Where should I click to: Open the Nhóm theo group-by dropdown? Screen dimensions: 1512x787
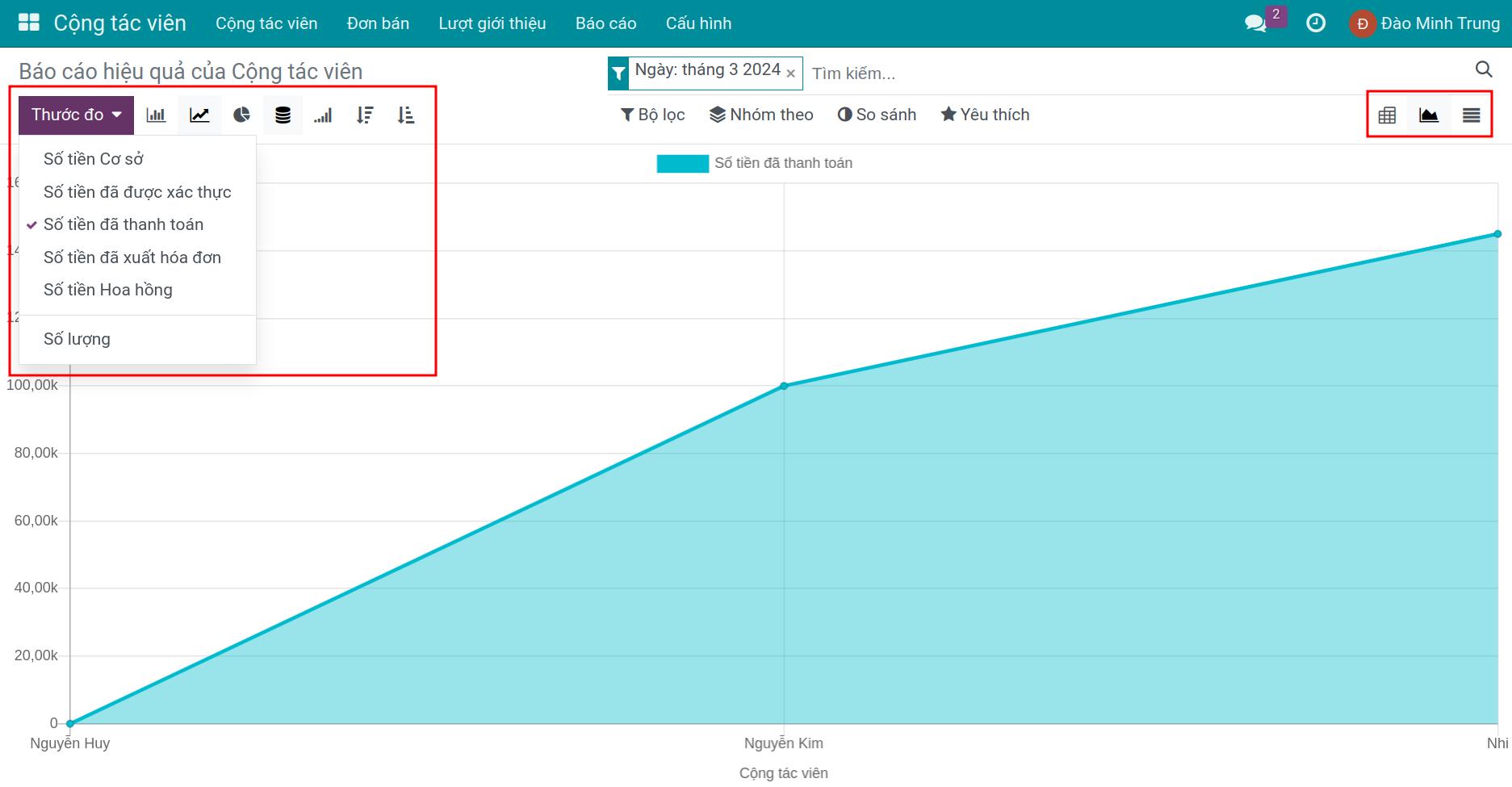tap(761, 115)
